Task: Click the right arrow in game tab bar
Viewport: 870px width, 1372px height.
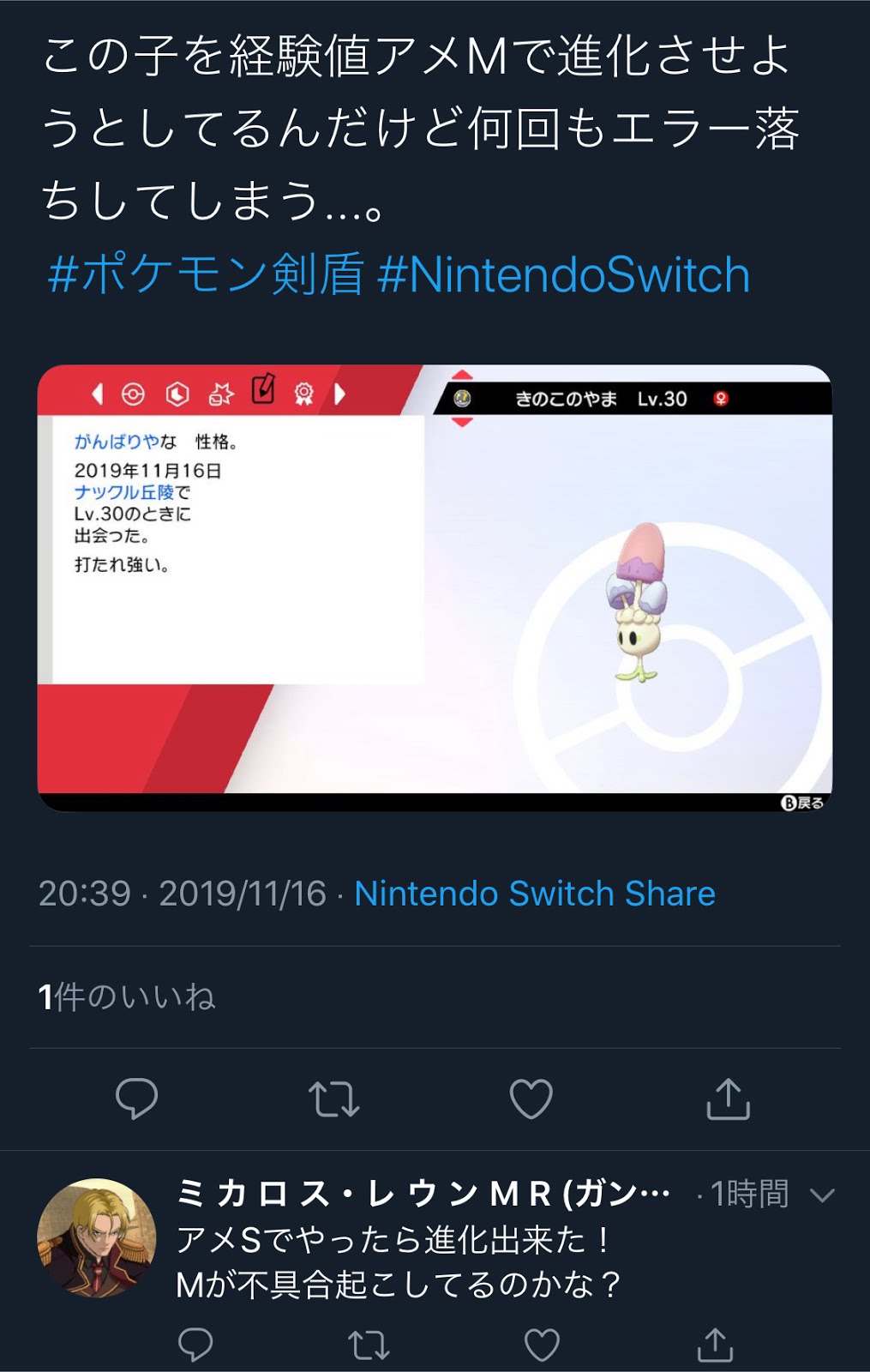Action: point(340,394)
